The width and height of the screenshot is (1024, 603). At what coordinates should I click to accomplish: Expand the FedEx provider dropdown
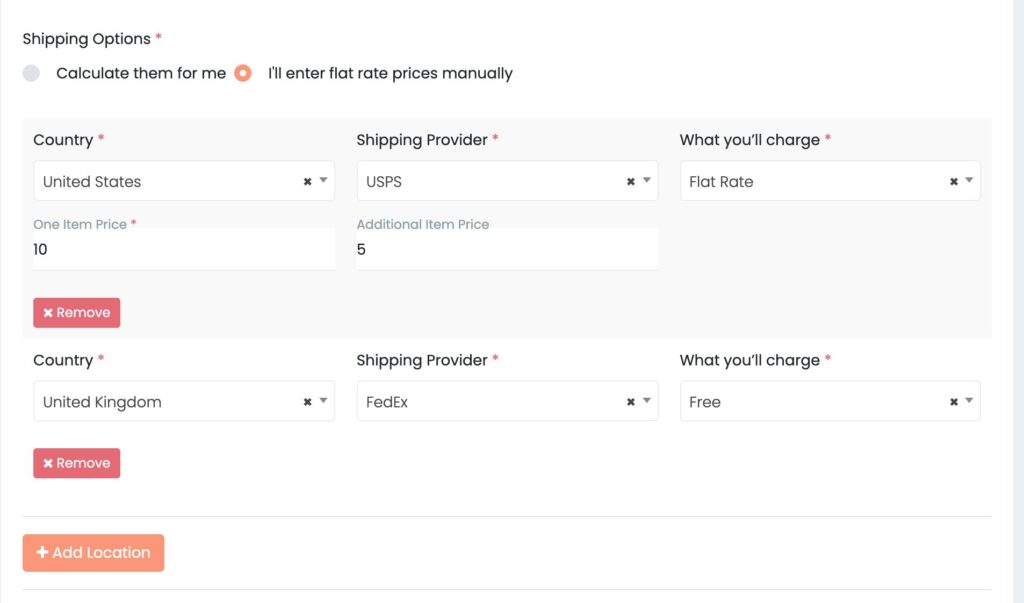tap(648, 401)
